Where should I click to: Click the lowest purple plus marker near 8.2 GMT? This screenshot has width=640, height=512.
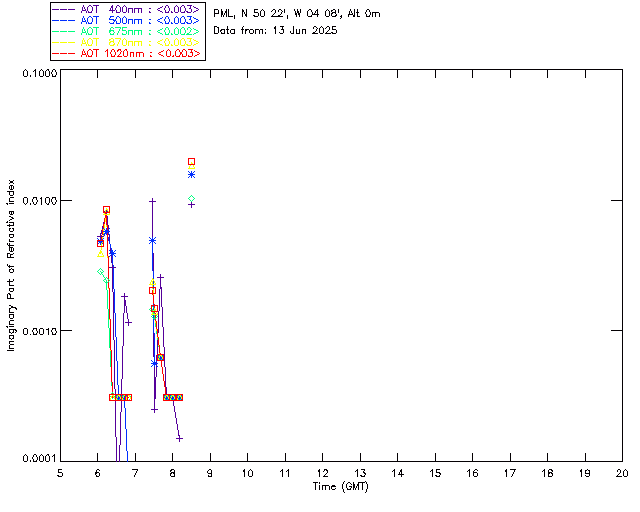179,439
